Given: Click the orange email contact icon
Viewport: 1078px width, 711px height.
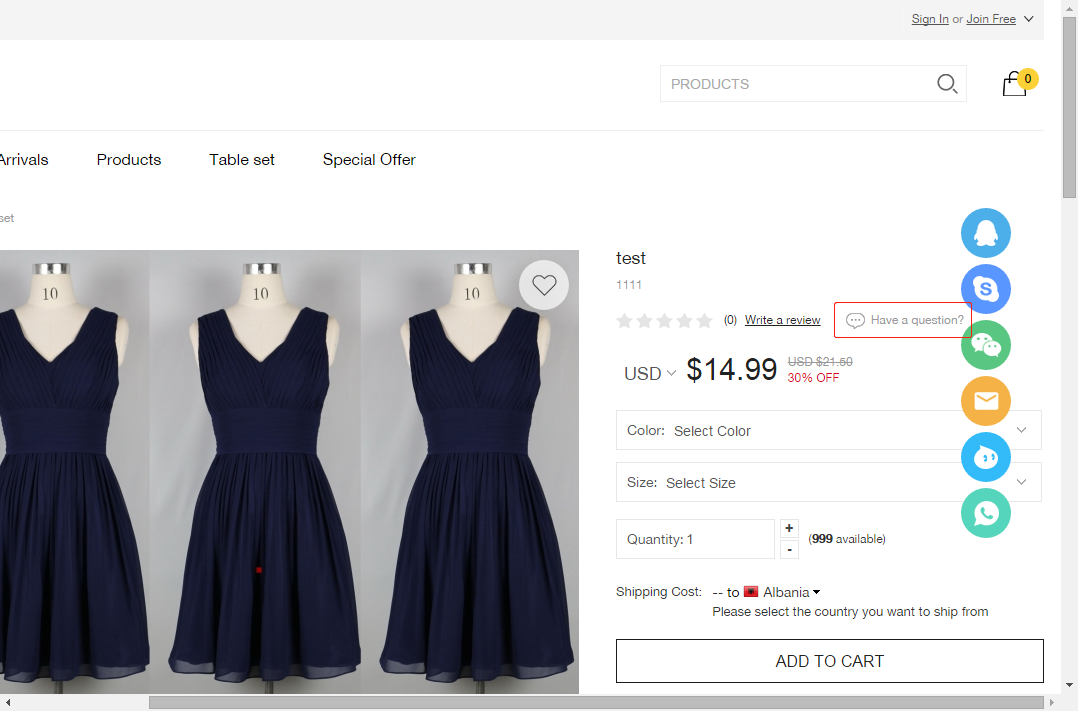Looking at the screenshot, I should click(x=985, y=401).
